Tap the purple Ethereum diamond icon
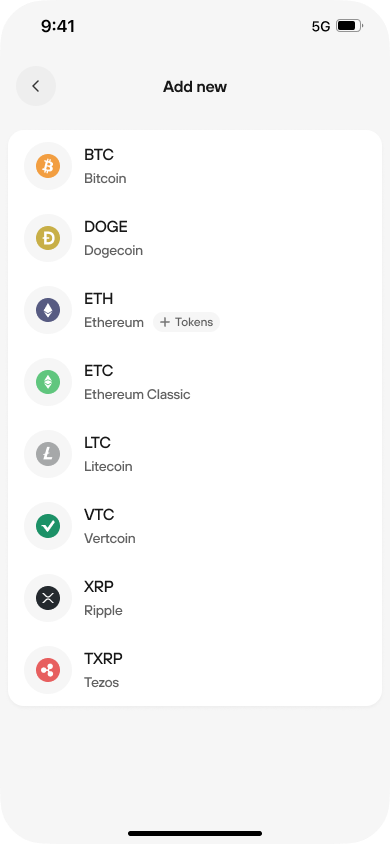The image size is (390, 844). (48, 310)
